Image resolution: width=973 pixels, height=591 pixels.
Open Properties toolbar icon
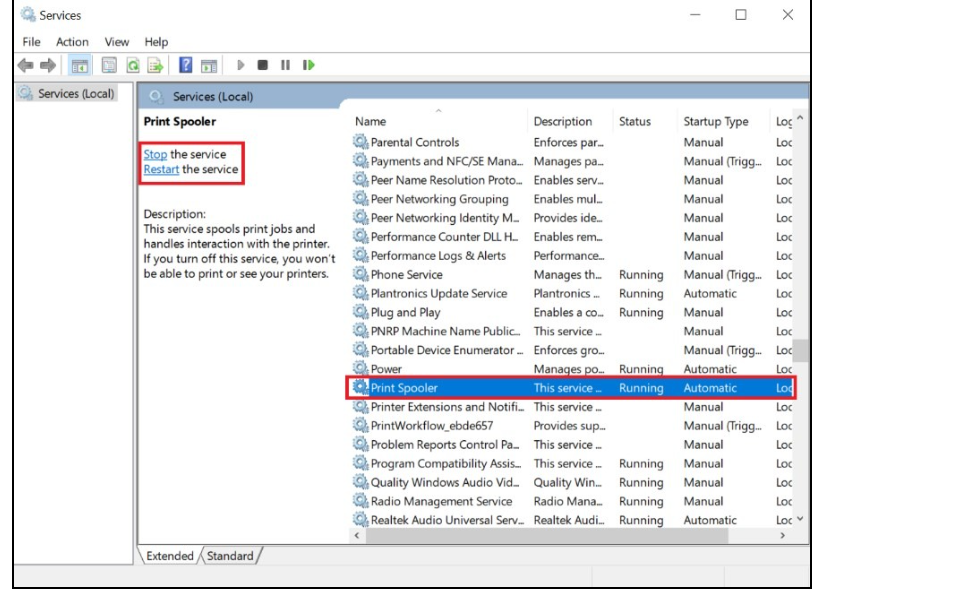[109, 65]
